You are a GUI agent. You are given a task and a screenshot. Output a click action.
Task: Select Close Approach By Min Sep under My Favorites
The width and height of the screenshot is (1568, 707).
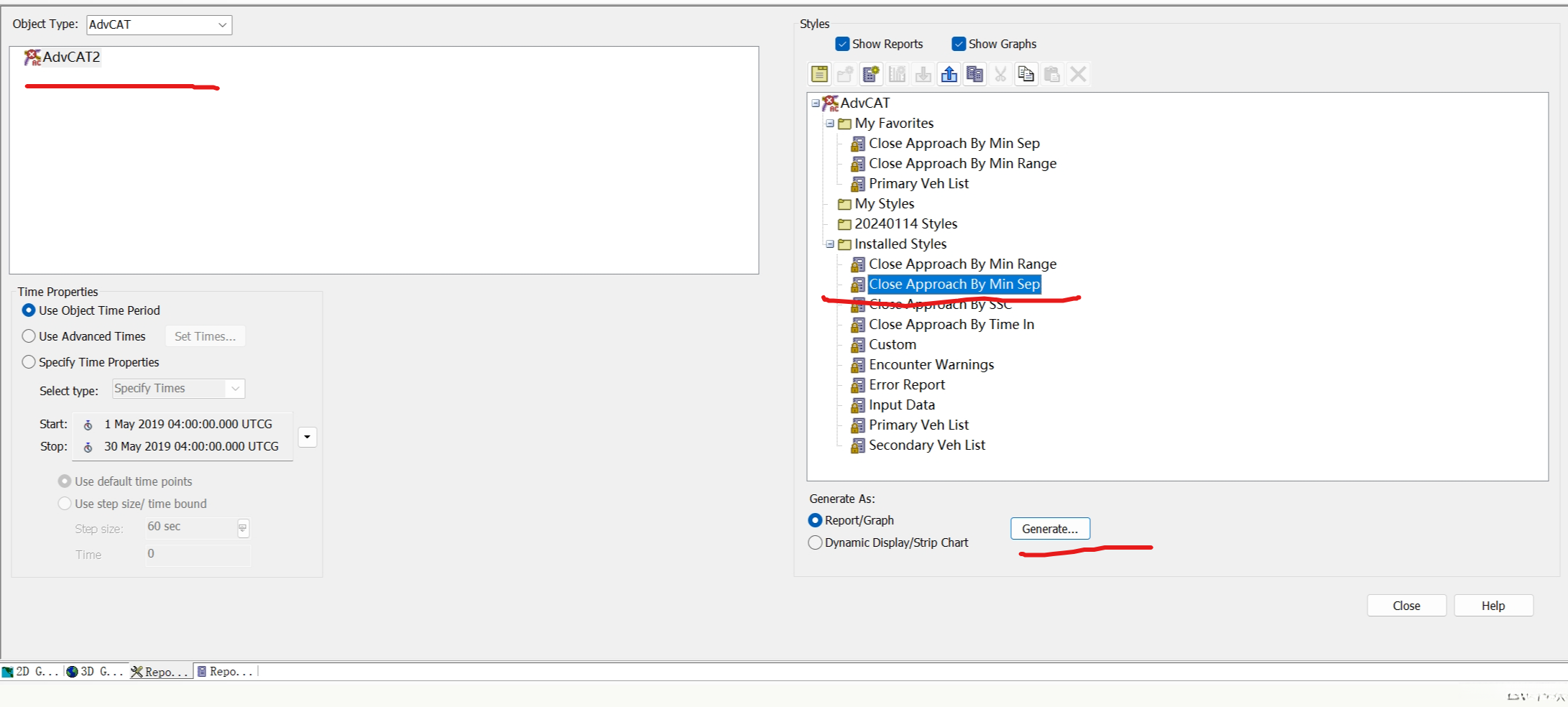coord(954,144)
